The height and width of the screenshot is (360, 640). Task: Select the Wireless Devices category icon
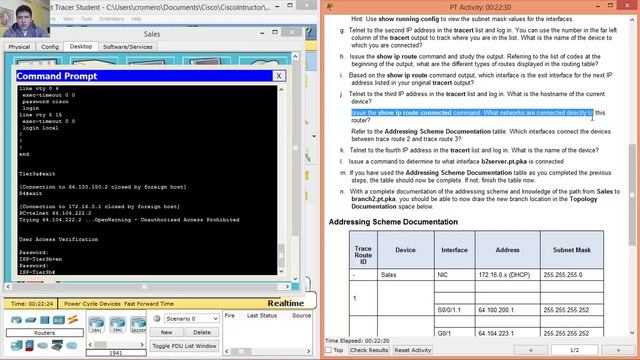coord(58,320)
